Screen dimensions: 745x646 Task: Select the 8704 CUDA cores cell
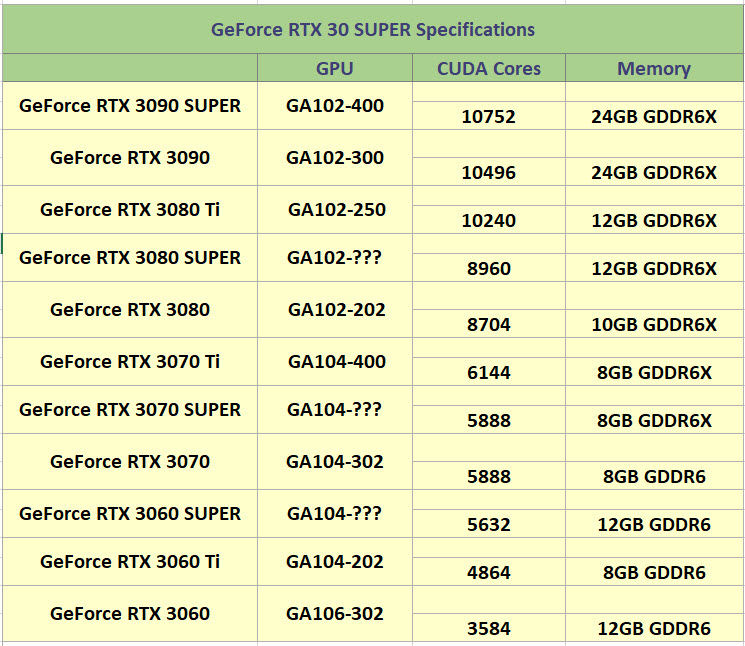pos(488,324)
